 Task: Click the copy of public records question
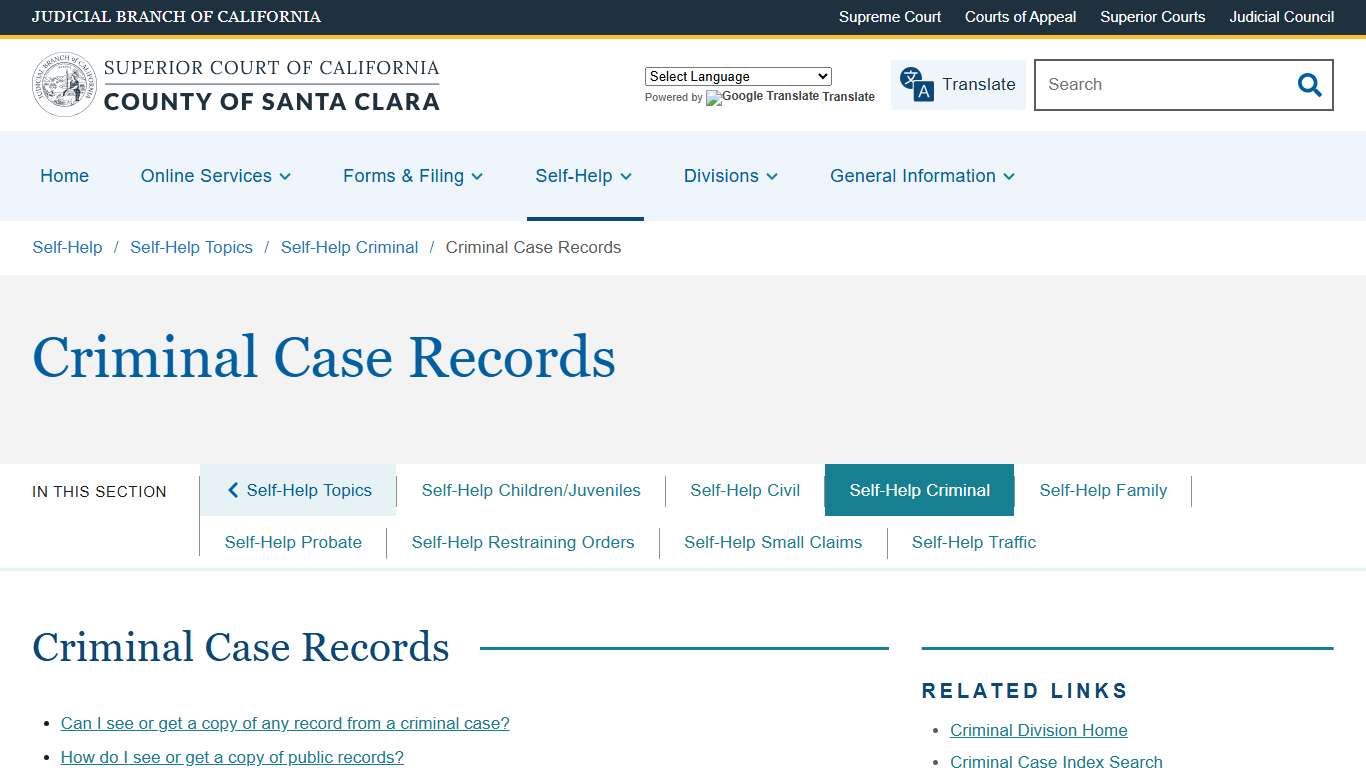[x=232, y=757]
